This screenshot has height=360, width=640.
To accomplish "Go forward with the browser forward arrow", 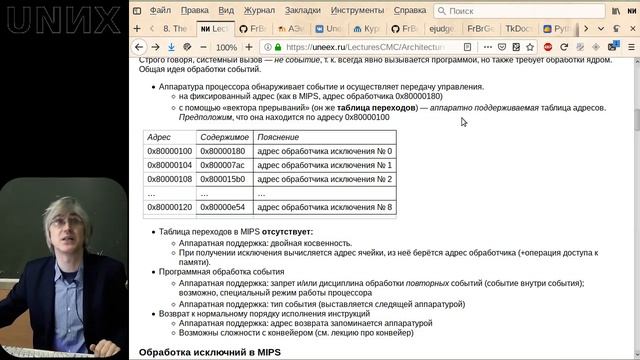I will 155,47.
